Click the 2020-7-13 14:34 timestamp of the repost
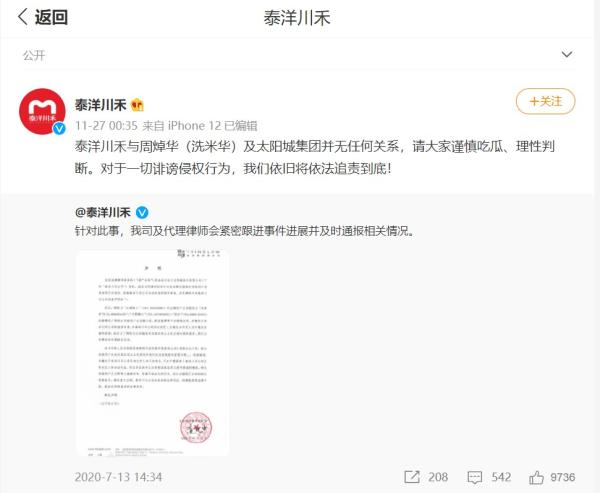 click(x=118, y=477)
